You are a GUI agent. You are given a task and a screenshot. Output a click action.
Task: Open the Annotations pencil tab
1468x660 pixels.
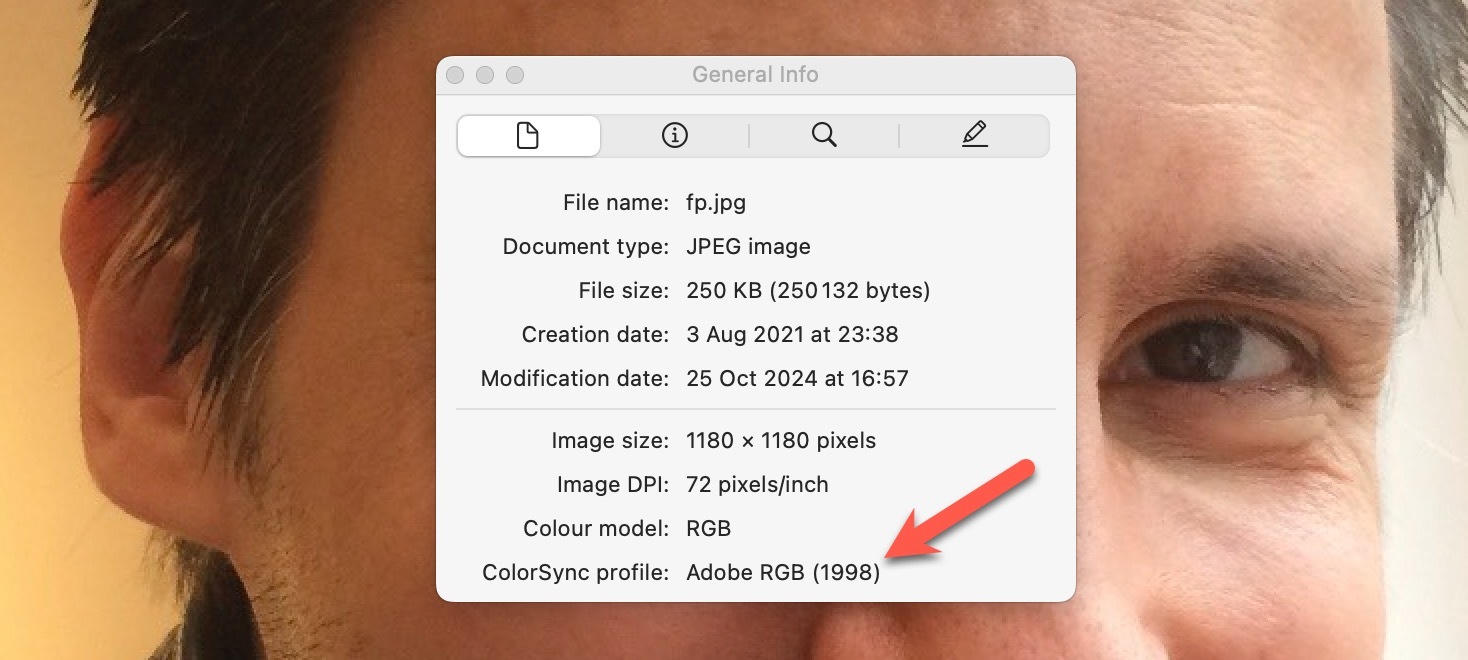point(974,136)
